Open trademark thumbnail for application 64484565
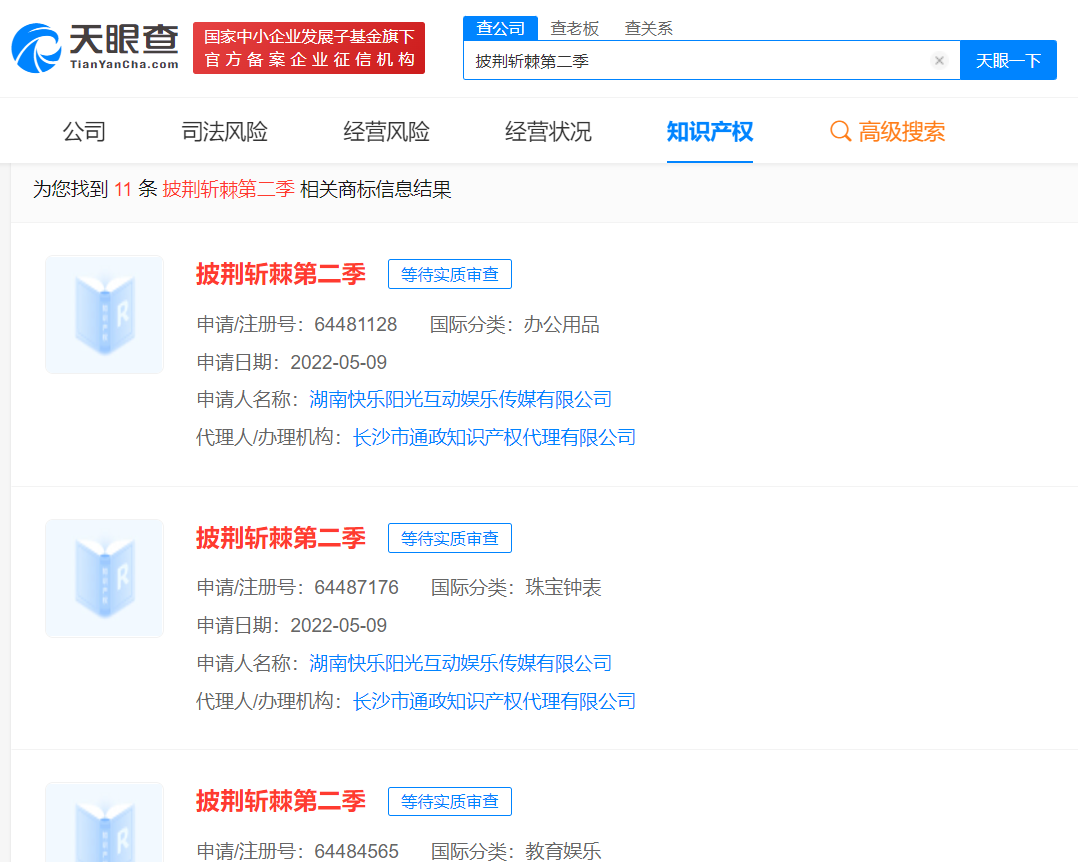1078x862 pixels. (104, 822)
